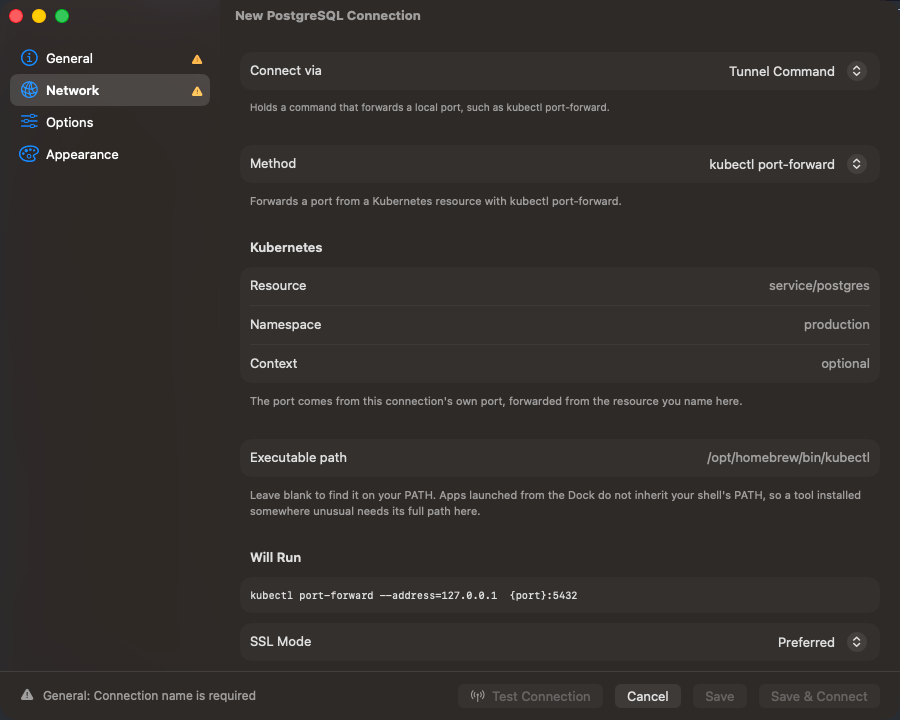The image size is (900, 720).
Task: Click the Options sliders icon
Action: tap(29, 122)
